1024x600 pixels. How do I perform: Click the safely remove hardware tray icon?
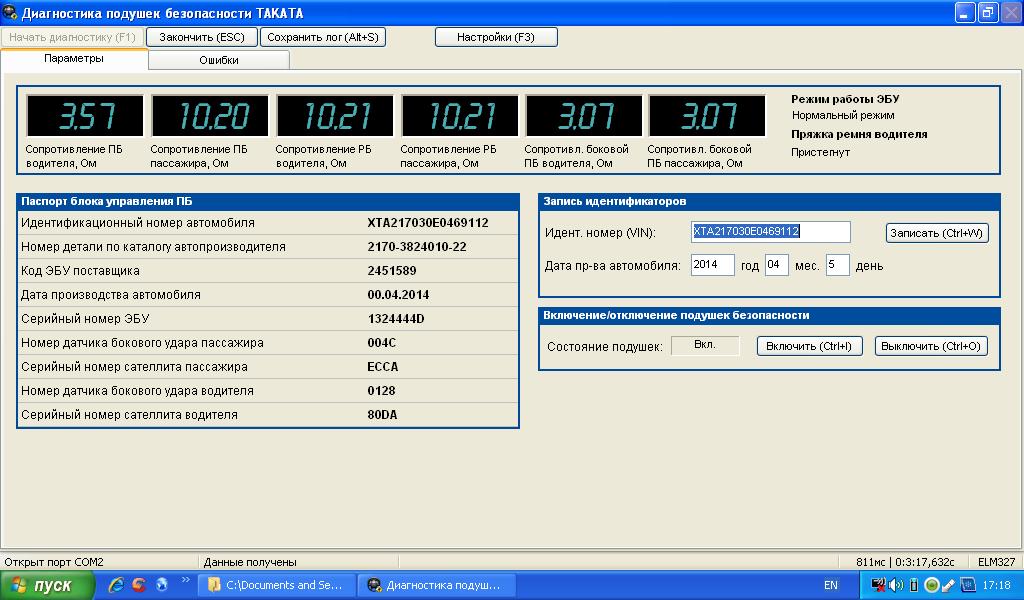(949, 585)
